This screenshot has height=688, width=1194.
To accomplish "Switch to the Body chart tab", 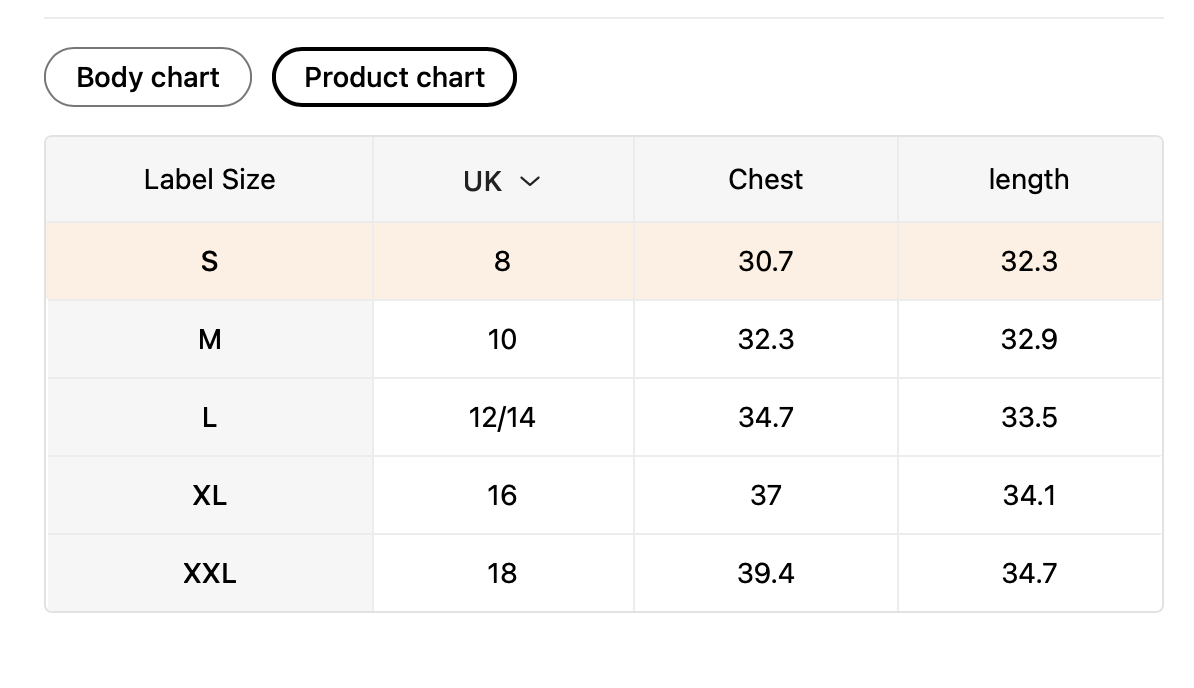I will tap(148, 77).
